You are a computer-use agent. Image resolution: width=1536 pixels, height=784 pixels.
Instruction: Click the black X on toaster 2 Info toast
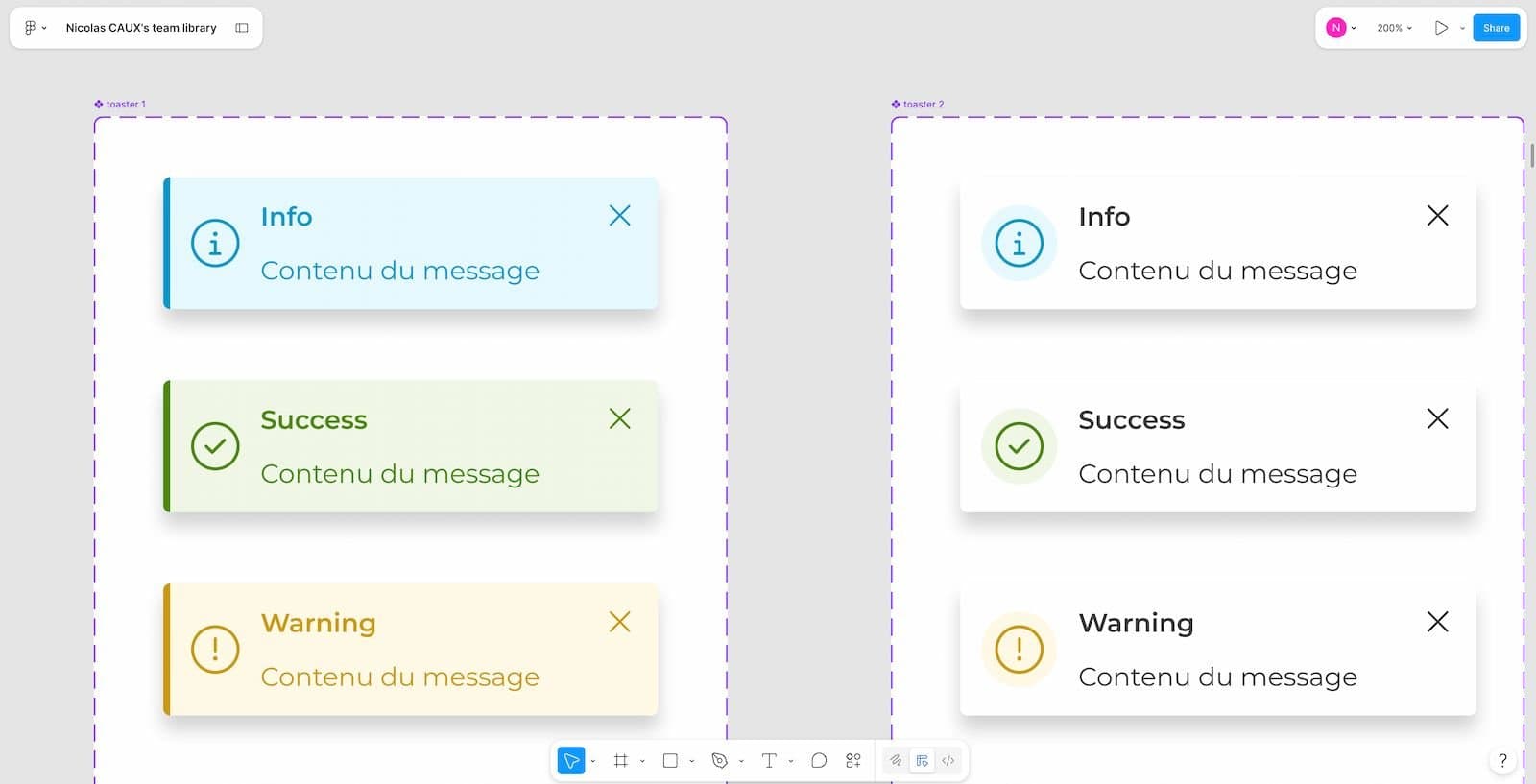(x=1437, y=215)
